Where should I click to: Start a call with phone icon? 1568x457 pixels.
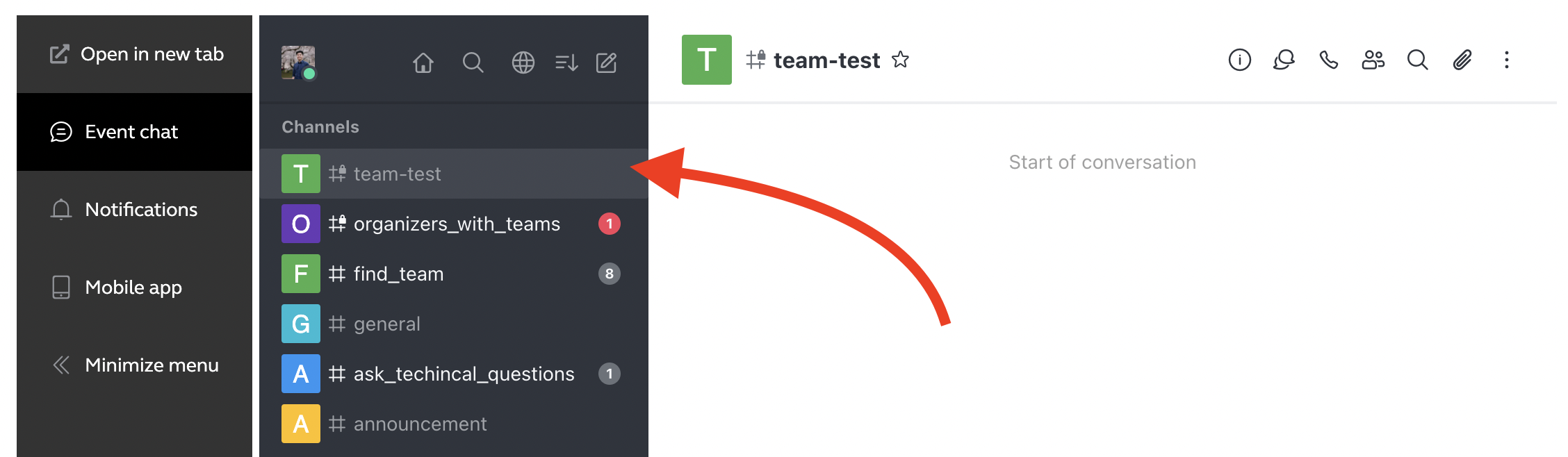pyautogui.click(x=1328, y=60)
